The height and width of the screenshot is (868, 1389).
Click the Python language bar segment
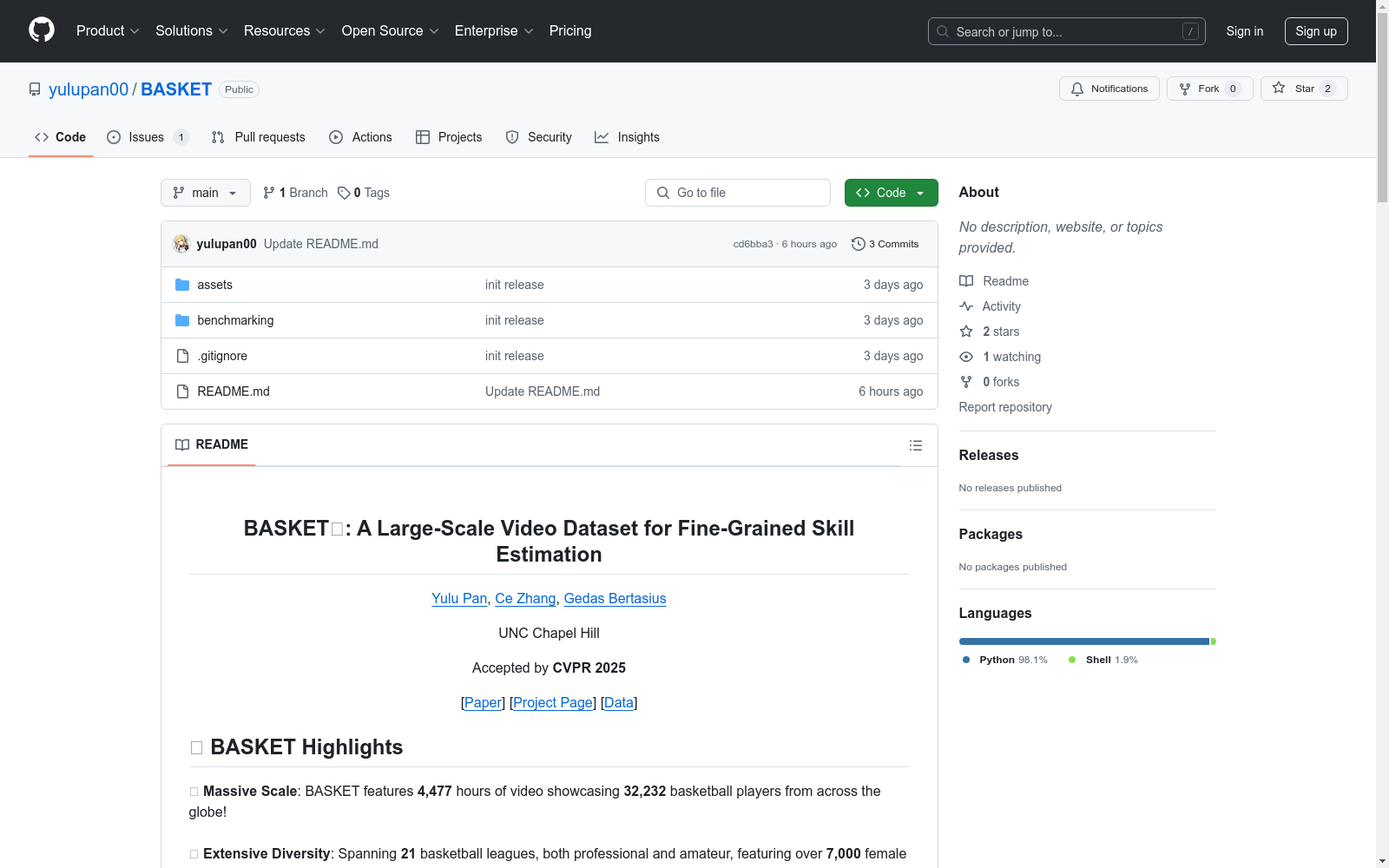pos(1084,641)
